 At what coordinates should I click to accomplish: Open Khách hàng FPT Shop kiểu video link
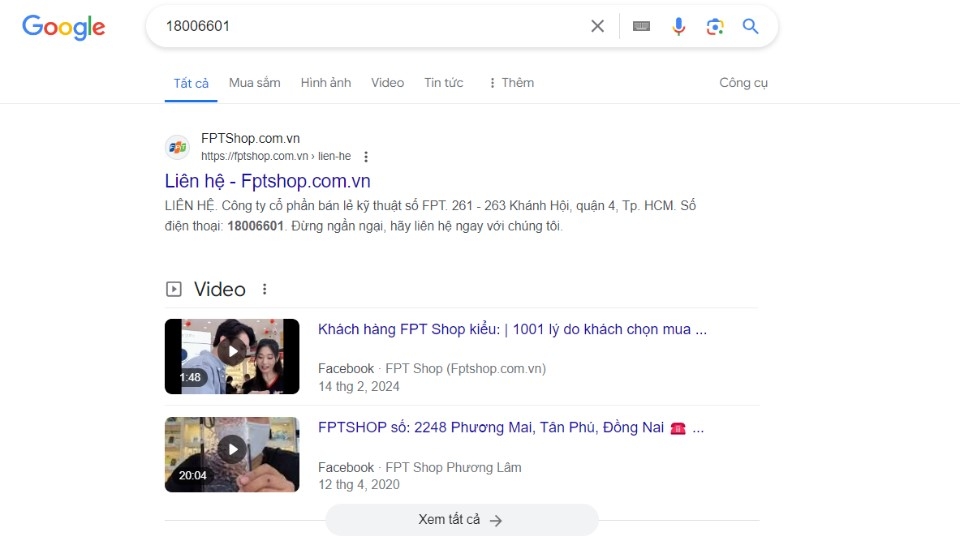(x=512, y=329)
